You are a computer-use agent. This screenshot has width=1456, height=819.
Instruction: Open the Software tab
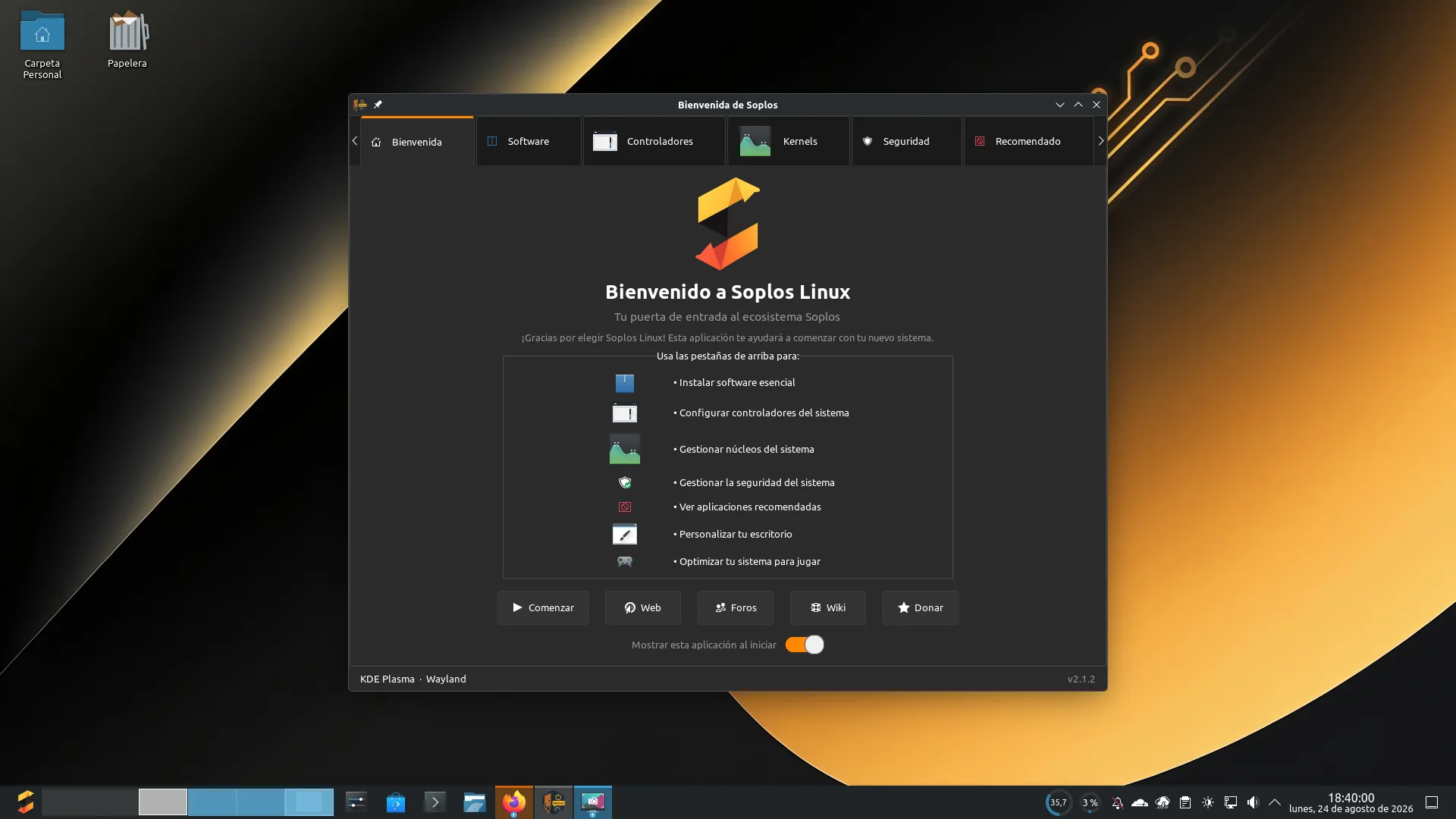point(529,141)
